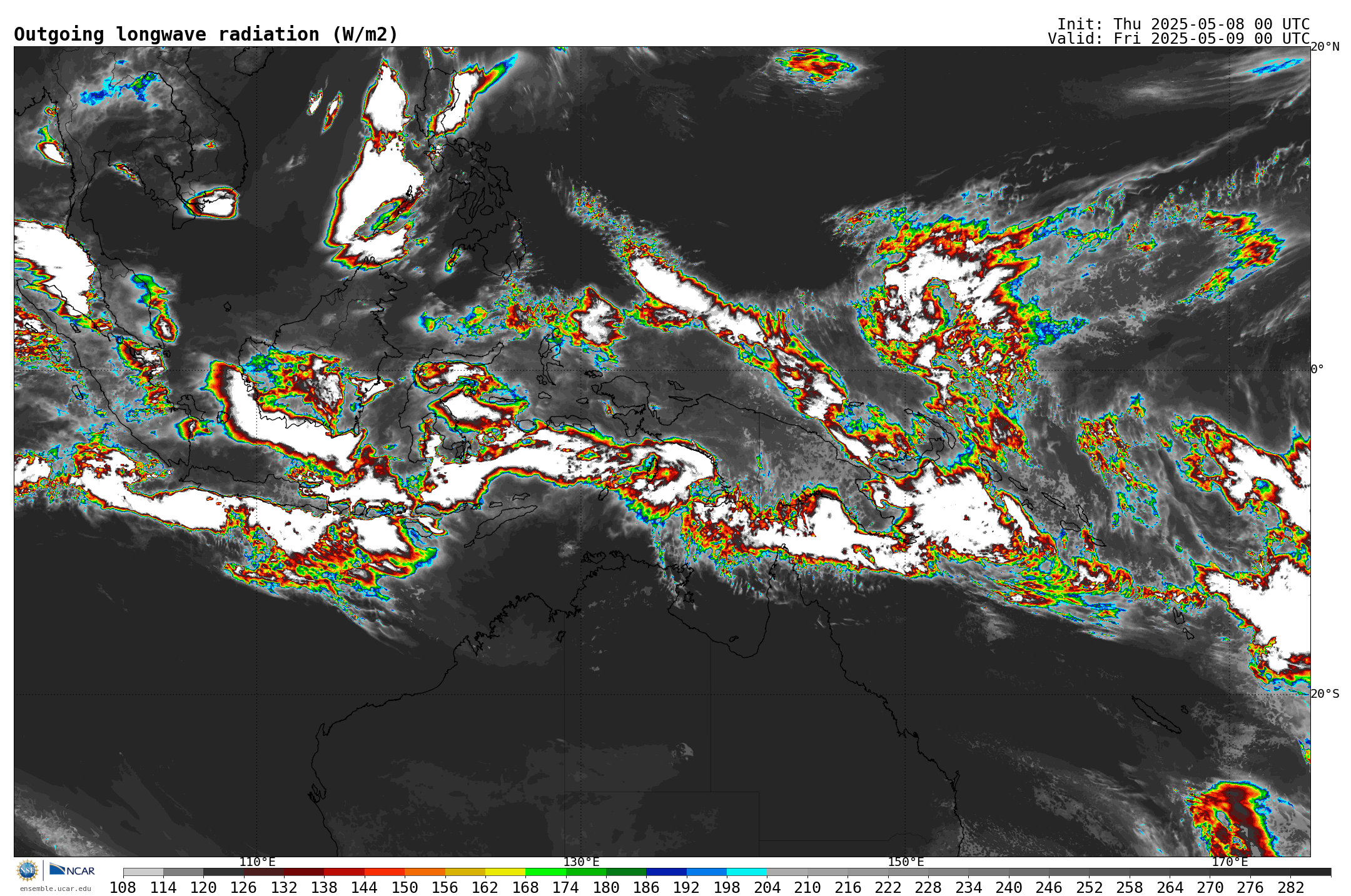The width and height of the screenshot is (1351, 896).
Task: Click the colorbar tick value 150
Action: tap(405, 887)
